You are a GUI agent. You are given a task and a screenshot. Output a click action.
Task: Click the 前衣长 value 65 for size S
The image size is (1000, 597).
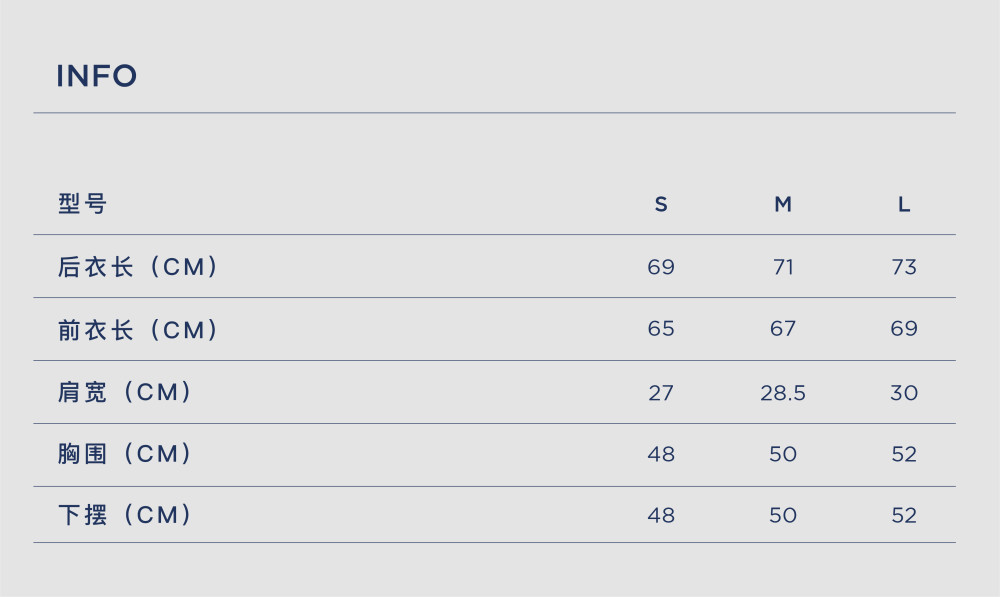661,328
